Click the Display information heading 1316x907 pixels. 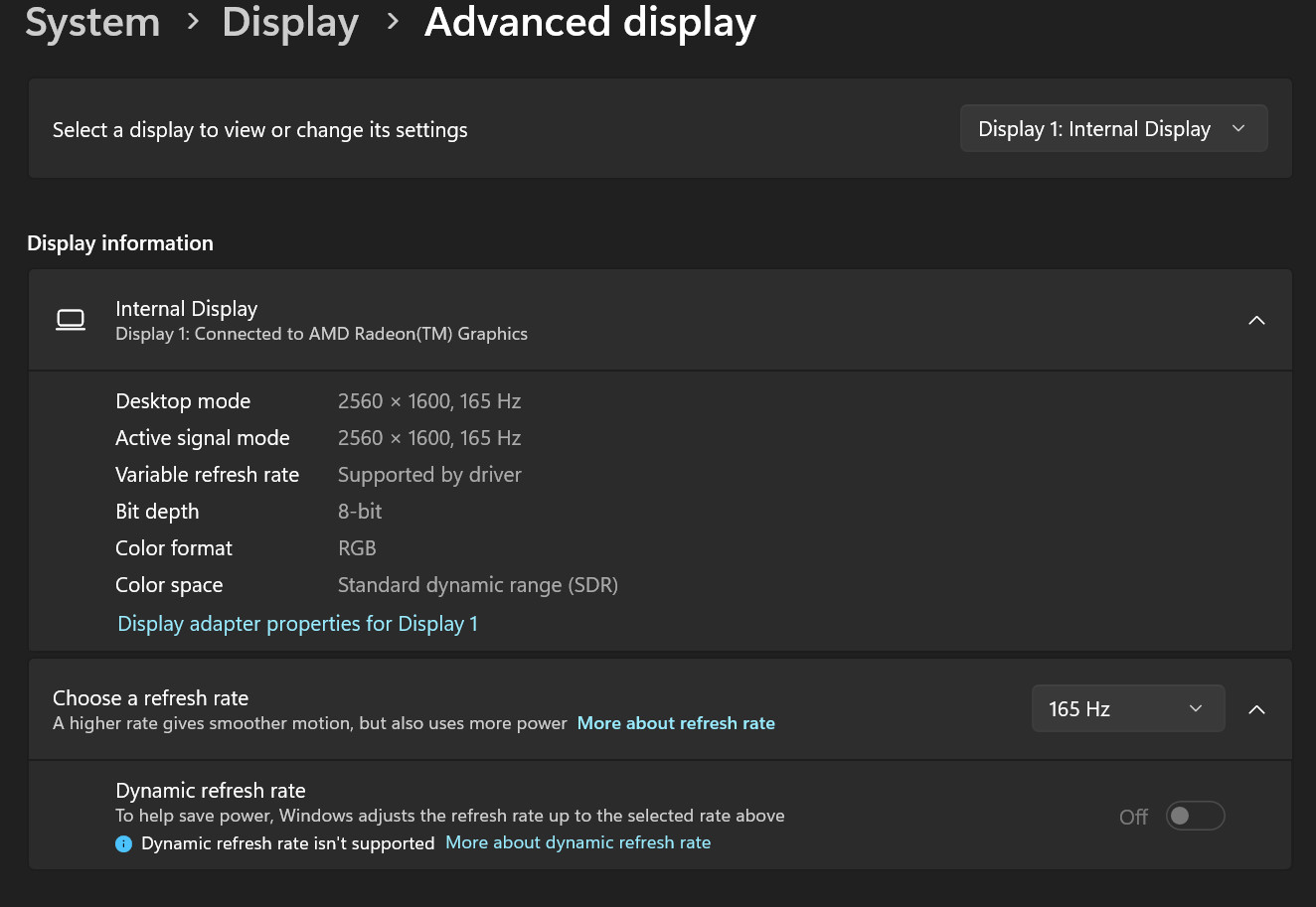120,243
